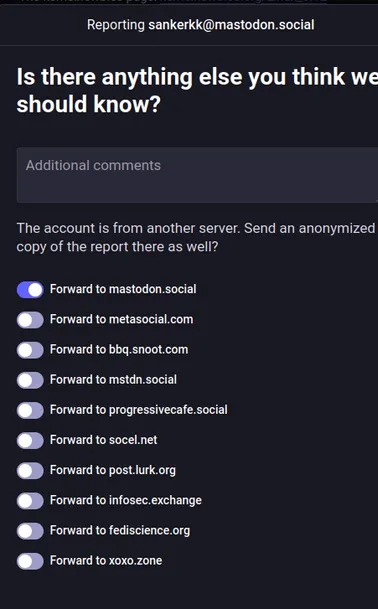The height and width of the screenshot is (609, 378).
Task: Turn on infosec.exchange forward toggle
Action: (x=30, y=501)
